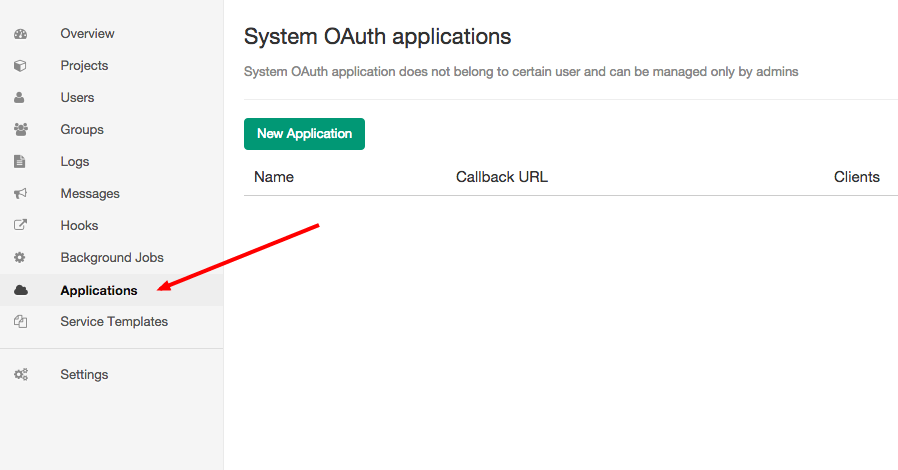
Task: Click the Groups people icon
Action: (x=20, y=130)
